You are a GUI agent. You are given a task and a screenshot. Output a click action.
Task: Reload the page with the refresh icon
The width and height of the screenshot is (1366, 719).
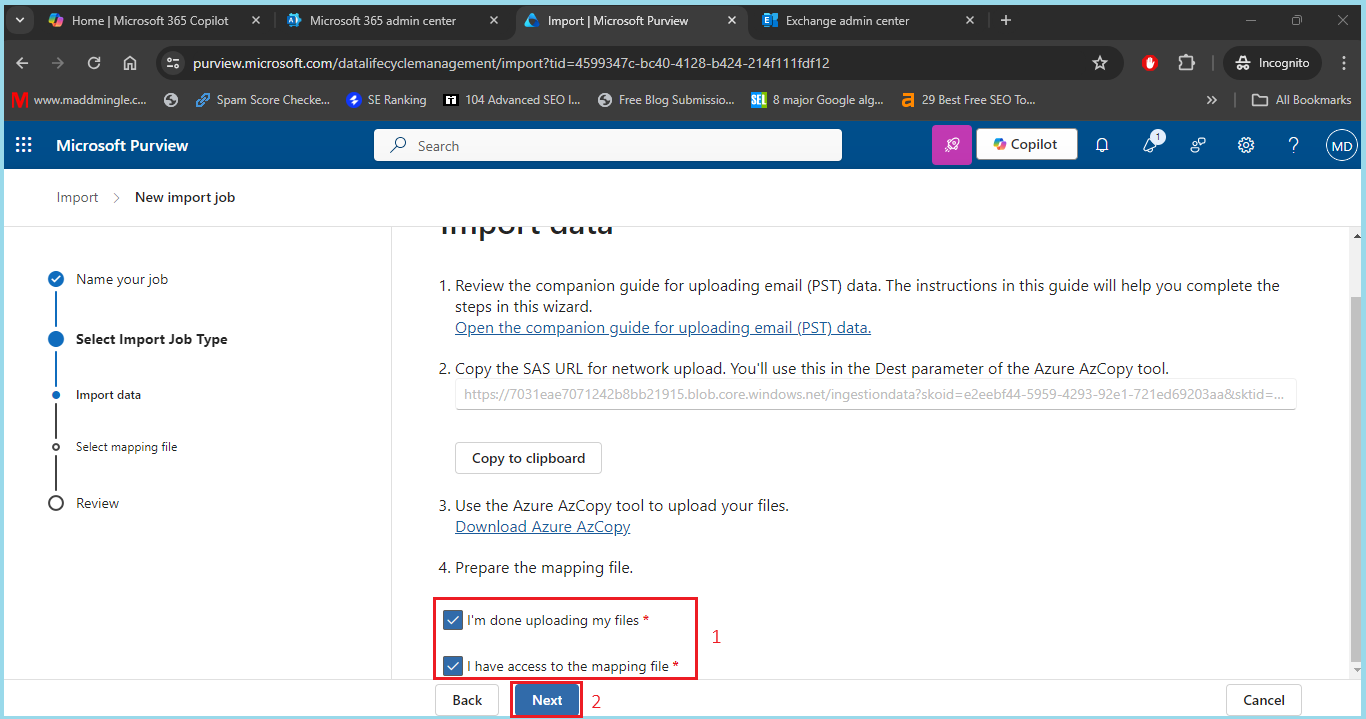pyautogui.click(x=94, y=63)
